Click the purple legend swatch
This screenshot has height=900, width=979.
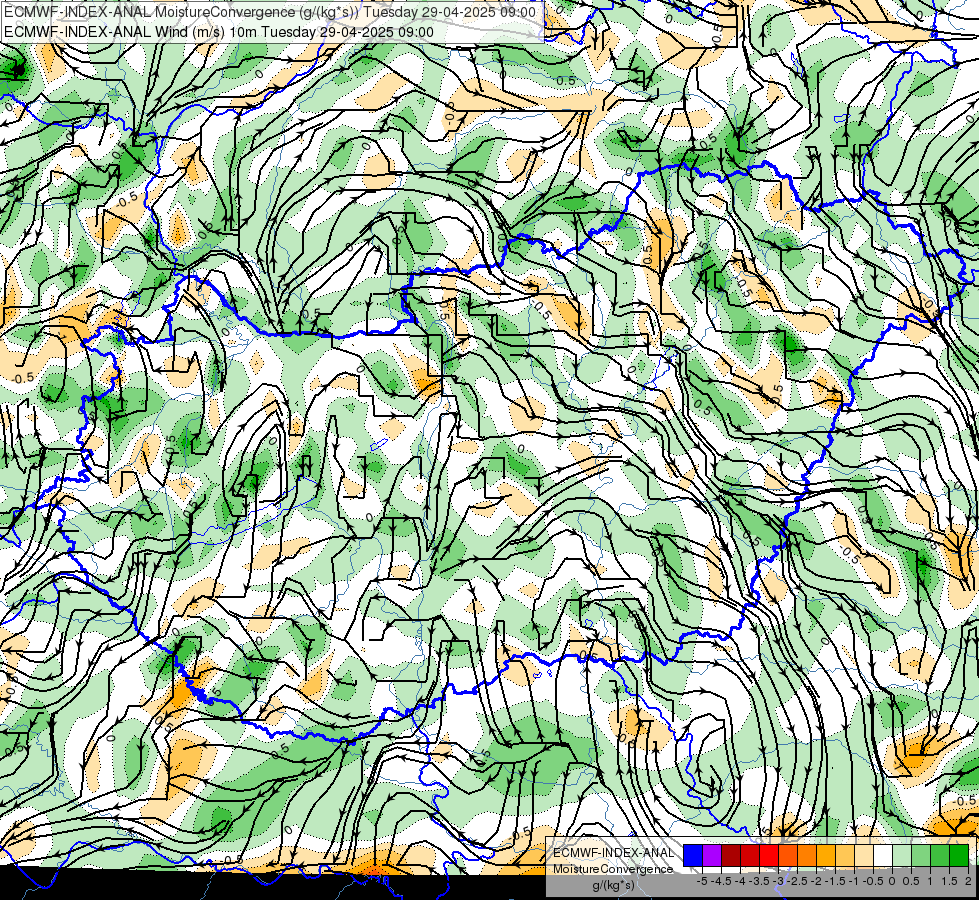click(x=712, y=855)
